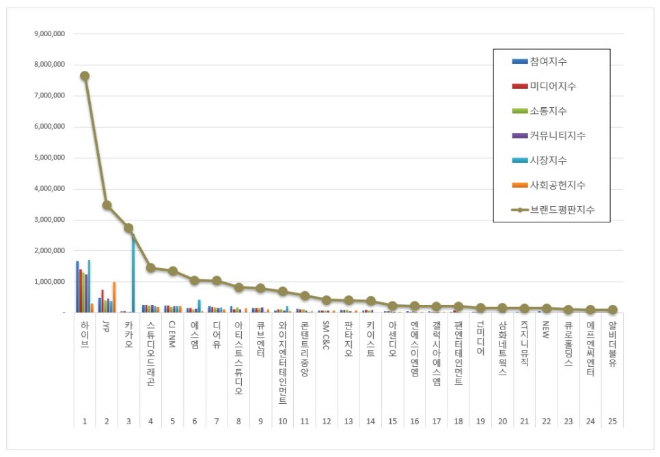Select the blue 하이브 참여지수 bar

[x=78, y=287]
